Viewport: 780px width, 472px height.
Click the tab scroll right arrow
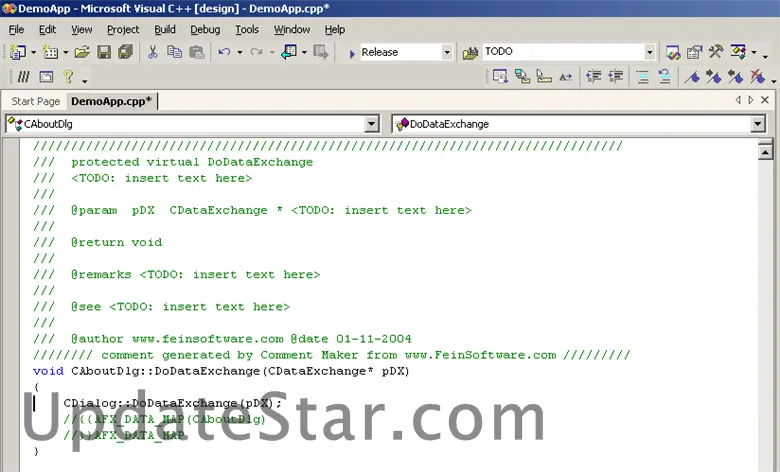click(x=751, y=100)
